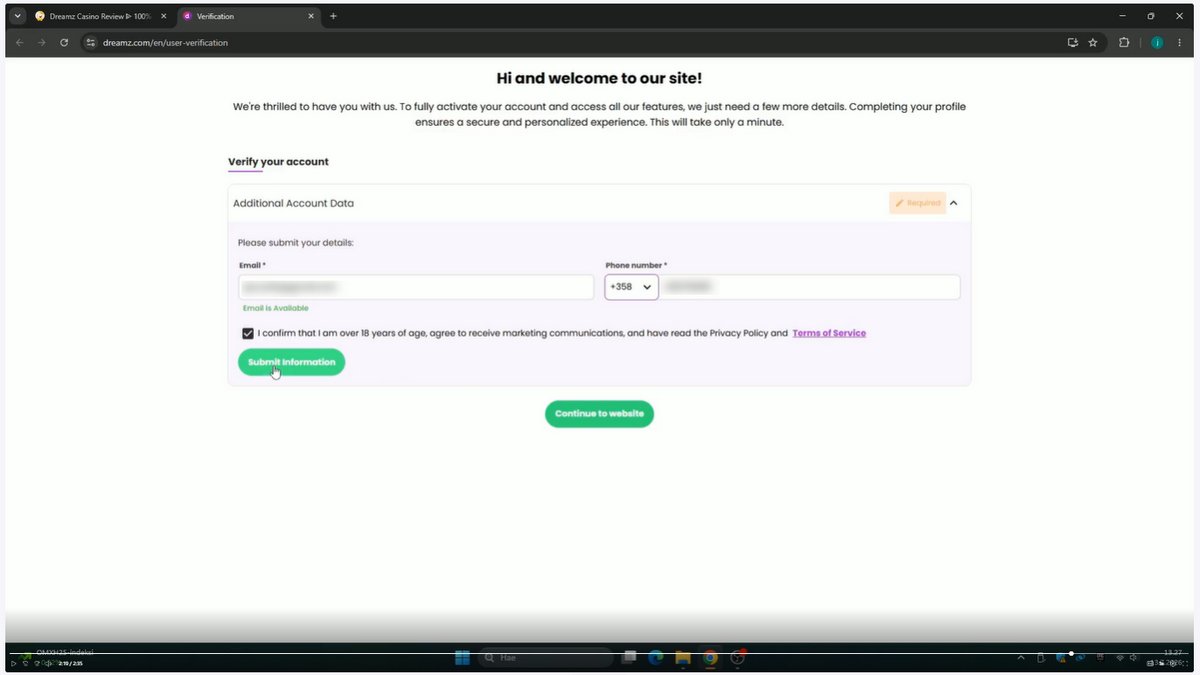Click the site information icon in address bar
Screen dimensions: 1200x675
click(x=90, y=43)
